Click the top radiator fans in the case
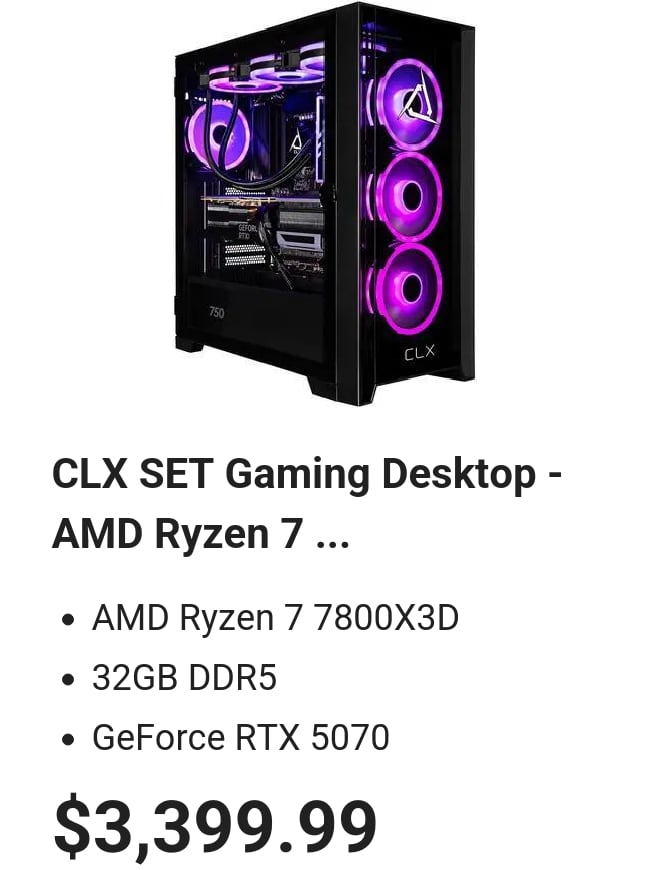The height and width of the screenshot is (870, 649). (x=269, y=70)
